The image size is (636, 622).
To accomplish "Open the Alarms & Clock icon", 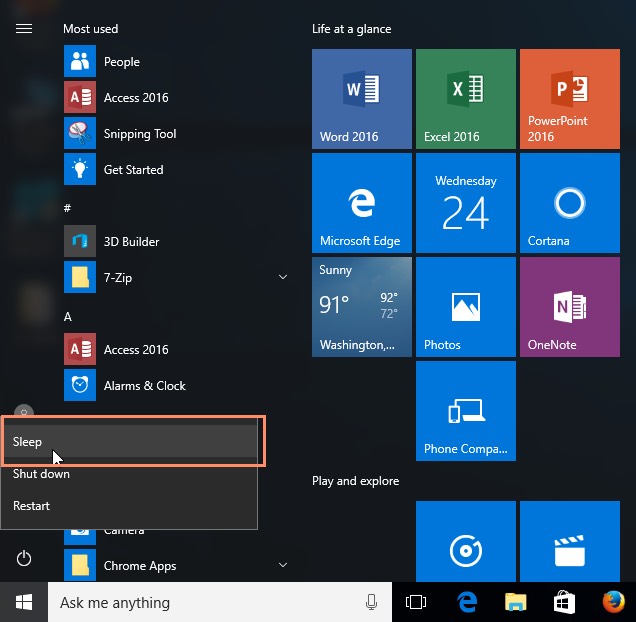I will pos(80,385).
